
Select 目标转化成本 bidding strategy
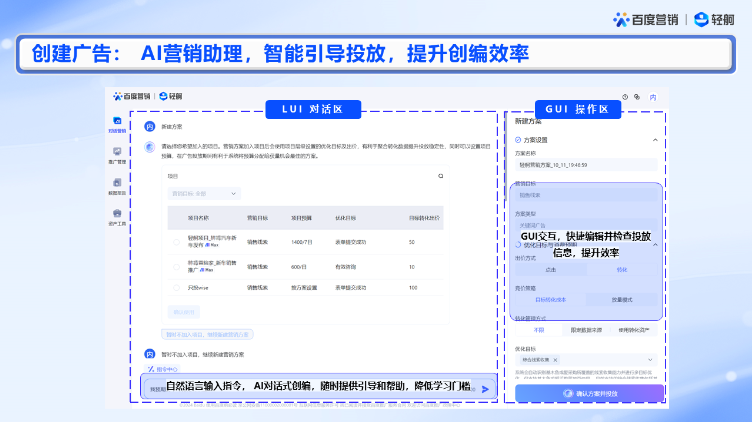pyautogui.click(x=551, y=300)
